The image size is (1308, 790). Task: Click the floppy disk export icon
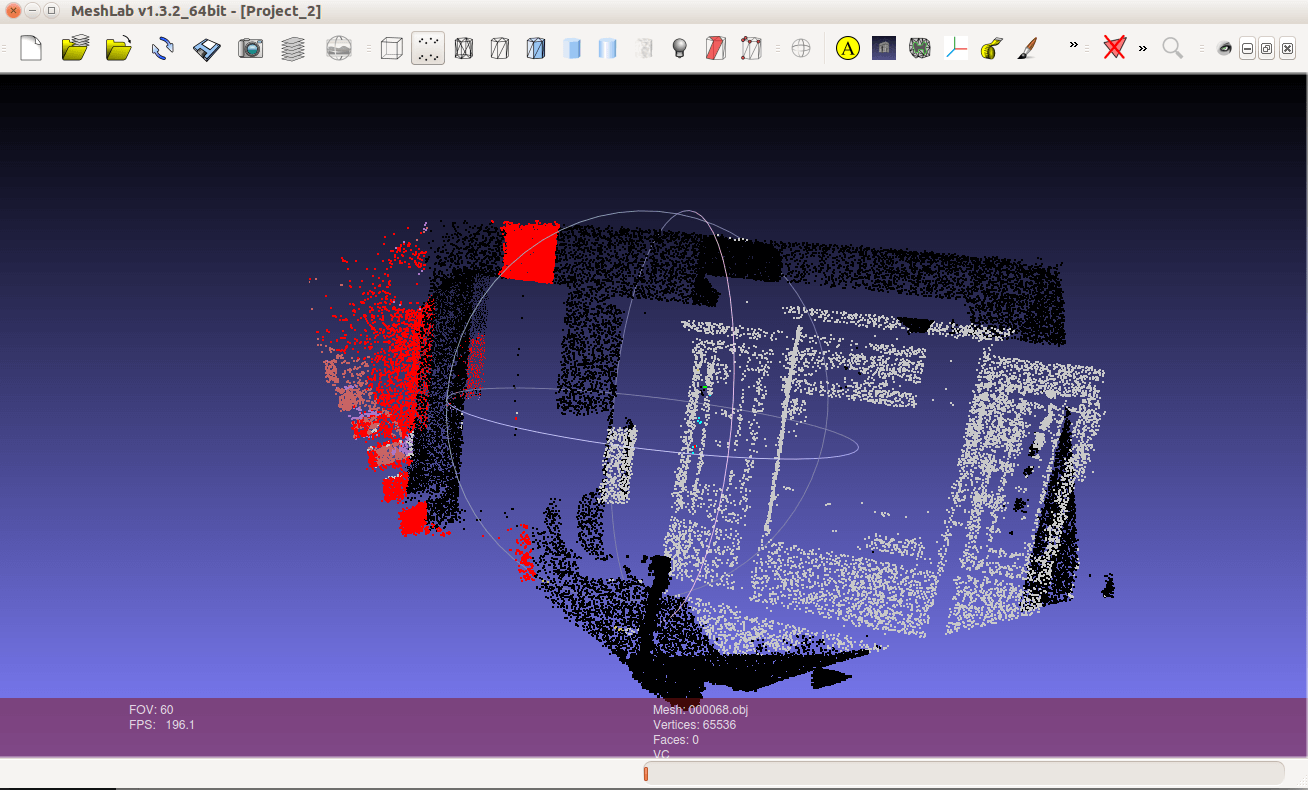click(207, 48)
